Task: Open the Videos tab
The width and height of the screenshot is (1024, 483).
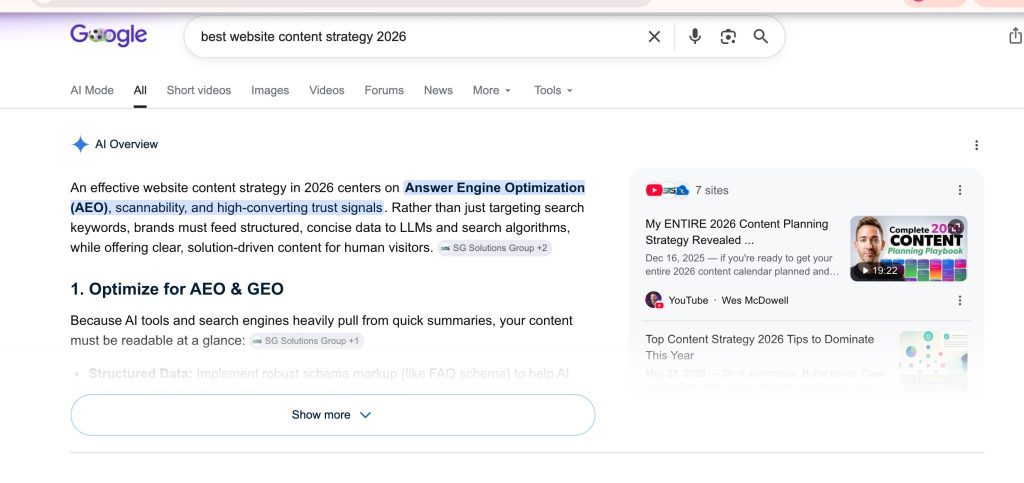Action: pyautogui.click(x=327, y=90)
